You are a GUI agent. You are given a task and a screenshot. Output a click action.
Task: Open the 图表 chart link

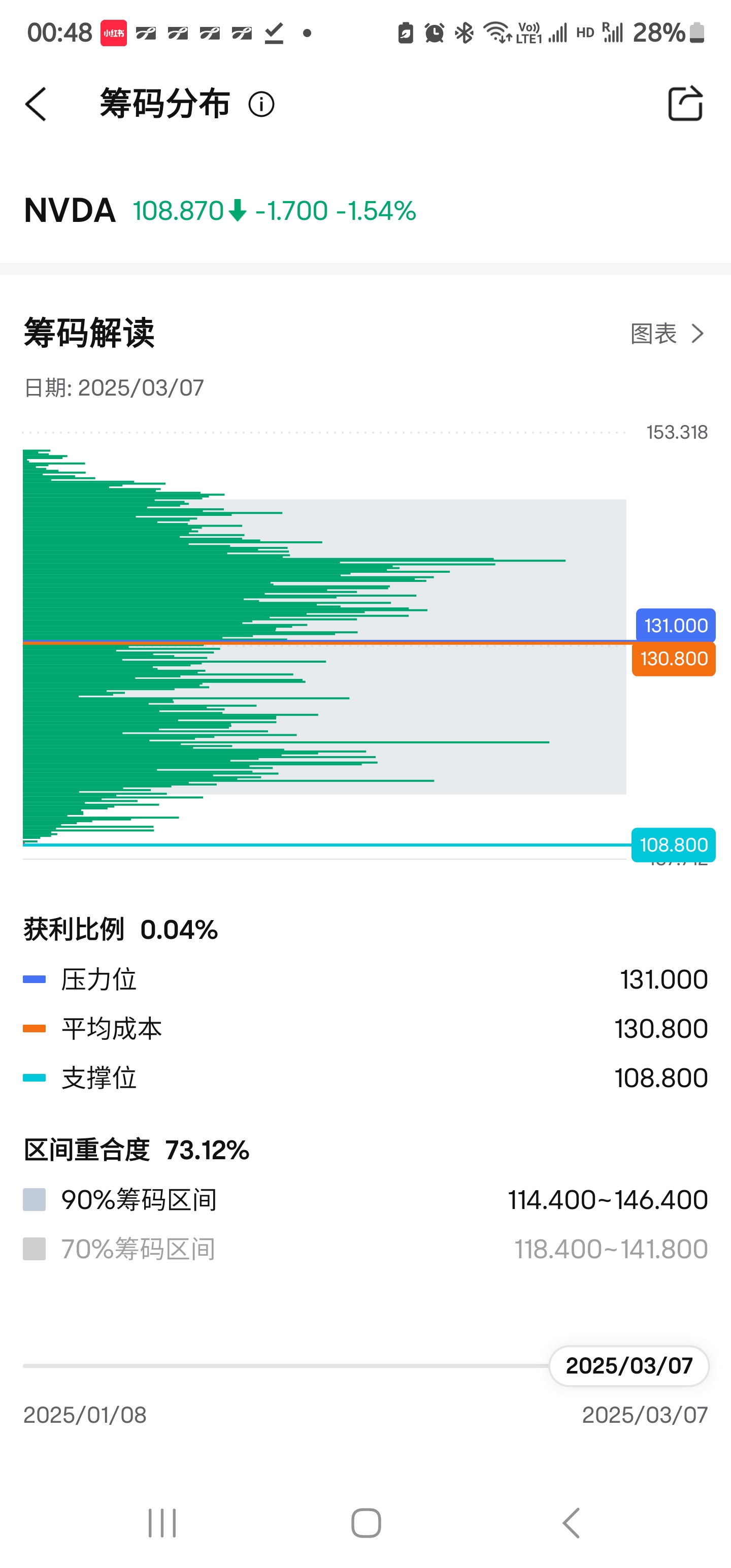click(654, 334)
